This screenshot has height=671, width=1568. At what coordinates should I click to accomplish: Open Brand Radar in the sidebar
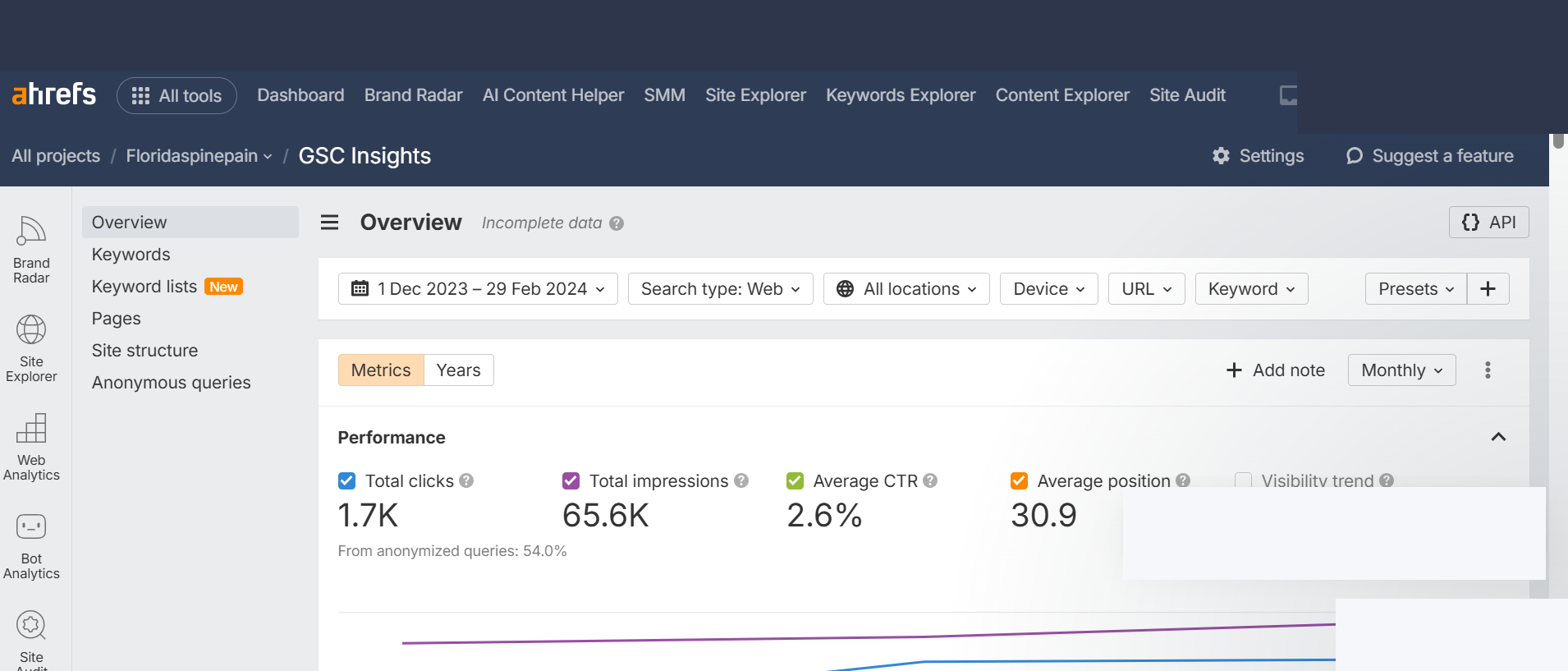click(31, 250)
